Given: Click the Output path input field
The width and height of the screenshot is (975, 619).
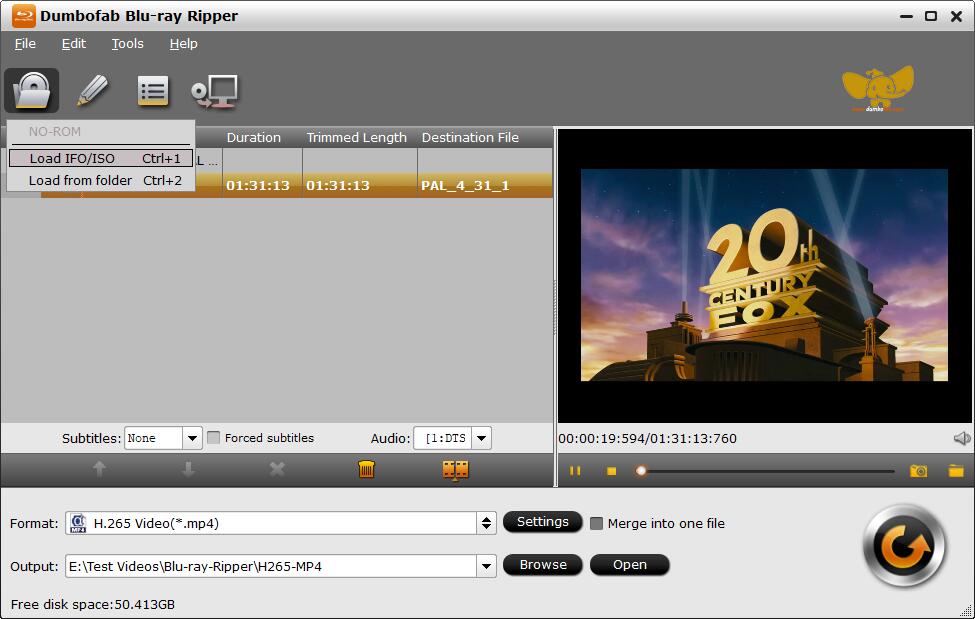Looking at the screenshot, I should (271, 566).
